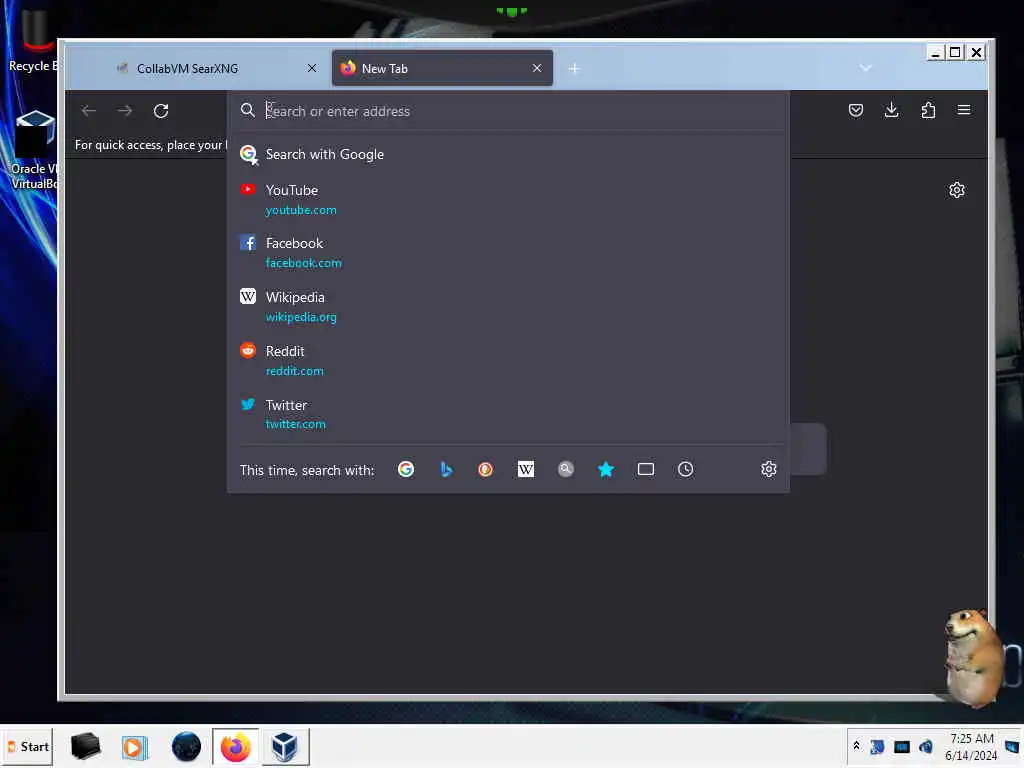Open a new tab with plus button
This screenshot has width=1024, height=768.
[x=574, y=69]
